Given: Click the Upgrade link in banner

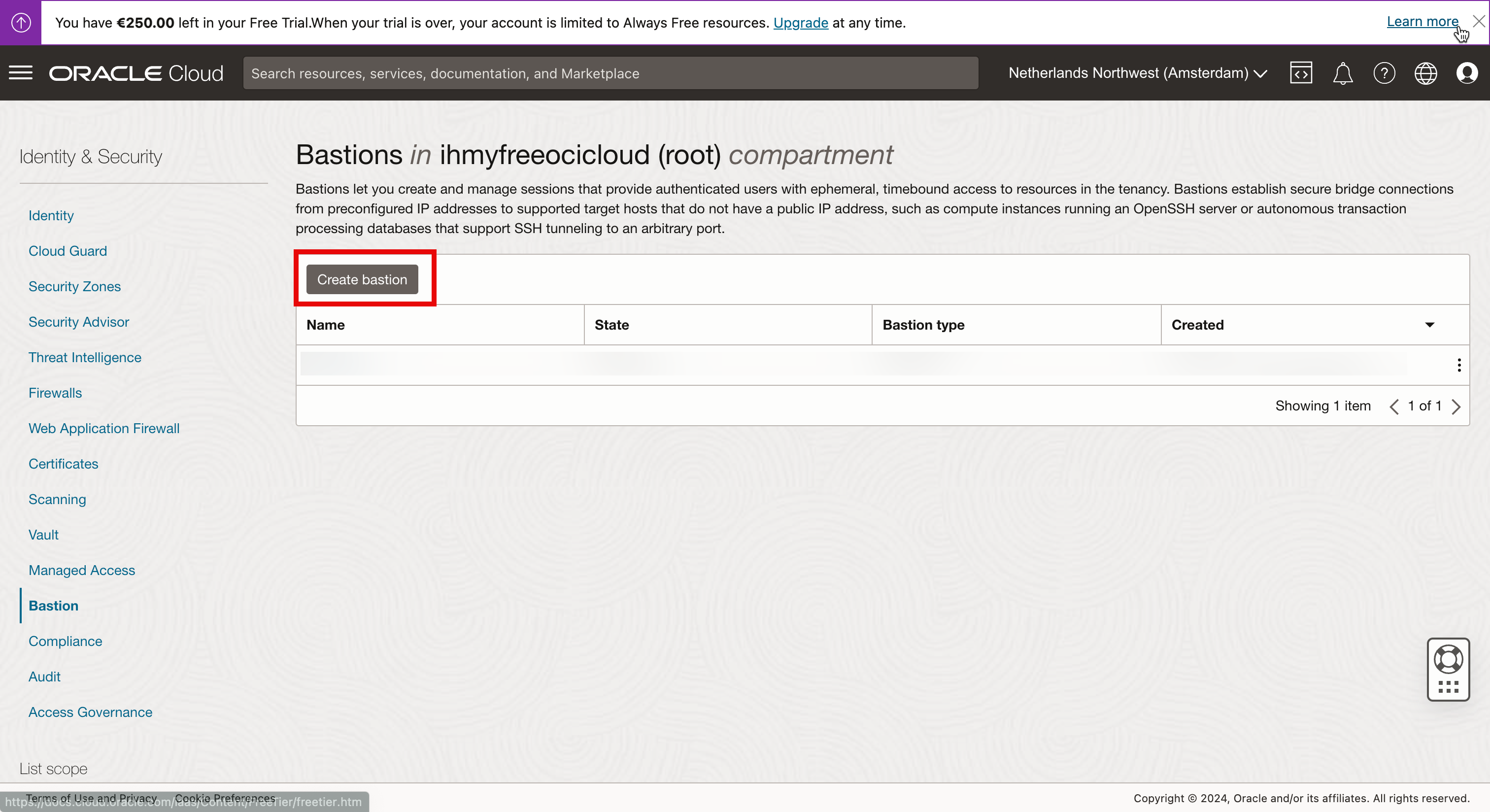Looking at the screenshot, I should pyautogui.click(x=801, y=23).
